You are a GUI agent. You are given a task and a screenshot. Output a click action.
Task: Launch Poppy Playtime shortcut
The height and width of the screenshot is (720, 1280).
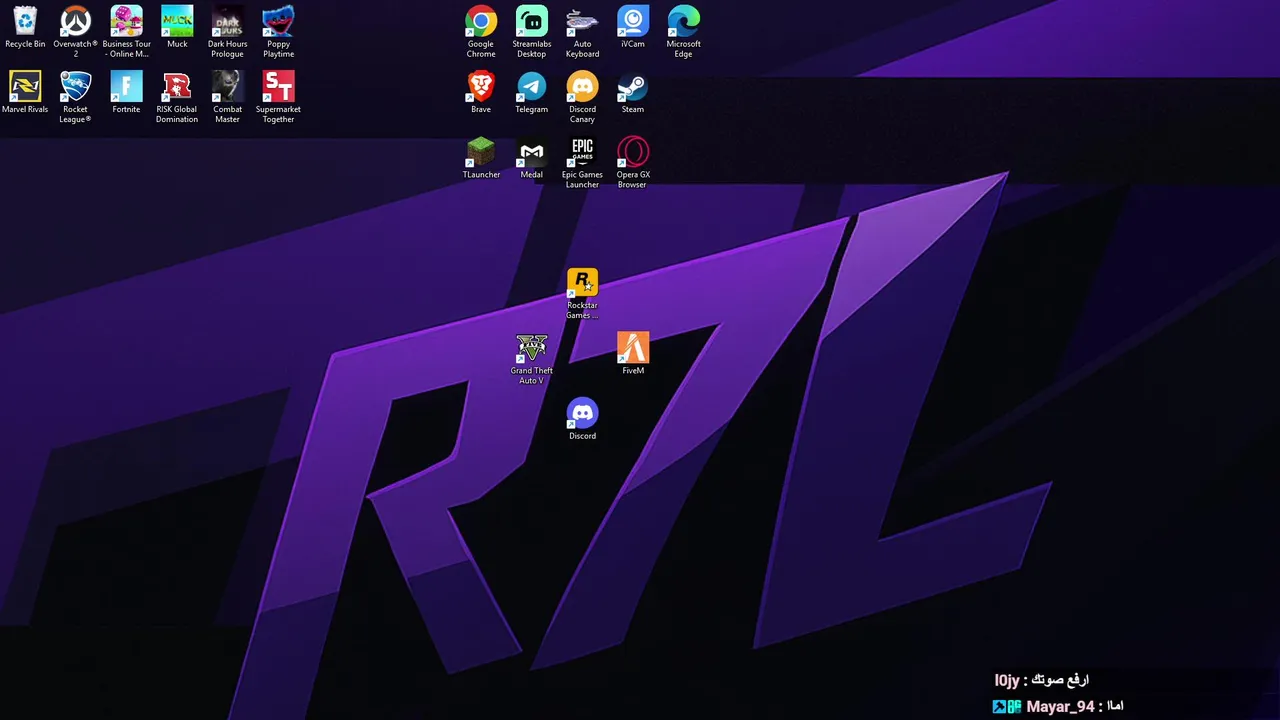coord(278,31)
